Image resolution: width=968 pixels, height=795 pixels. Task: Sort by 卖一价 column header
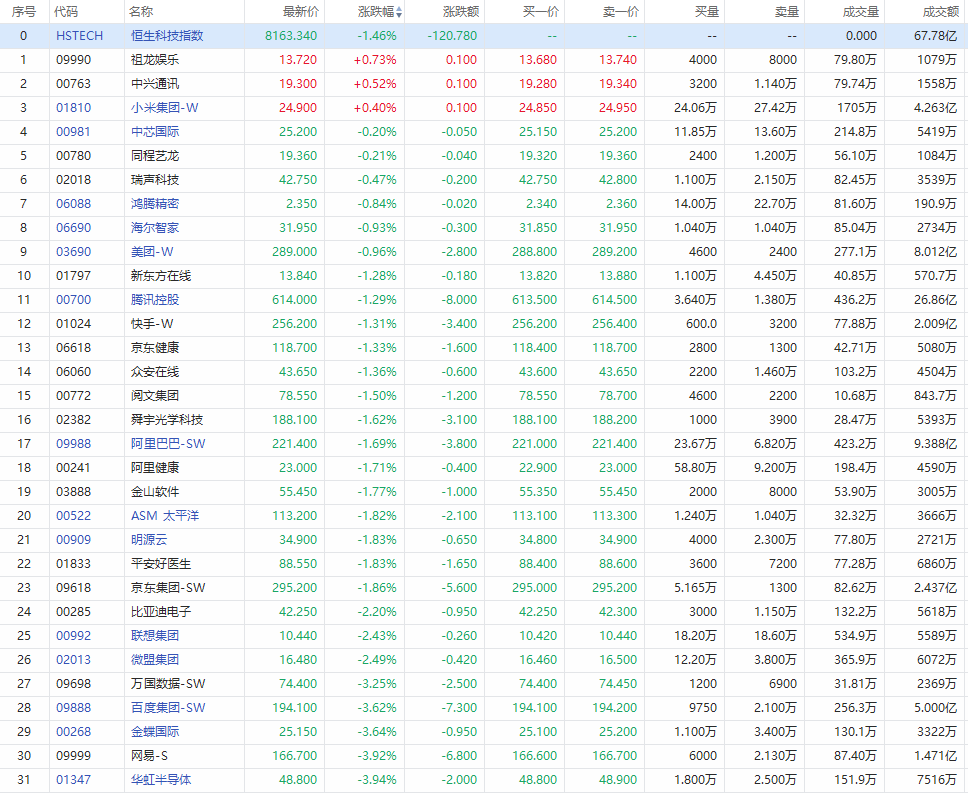coord(621,12)
